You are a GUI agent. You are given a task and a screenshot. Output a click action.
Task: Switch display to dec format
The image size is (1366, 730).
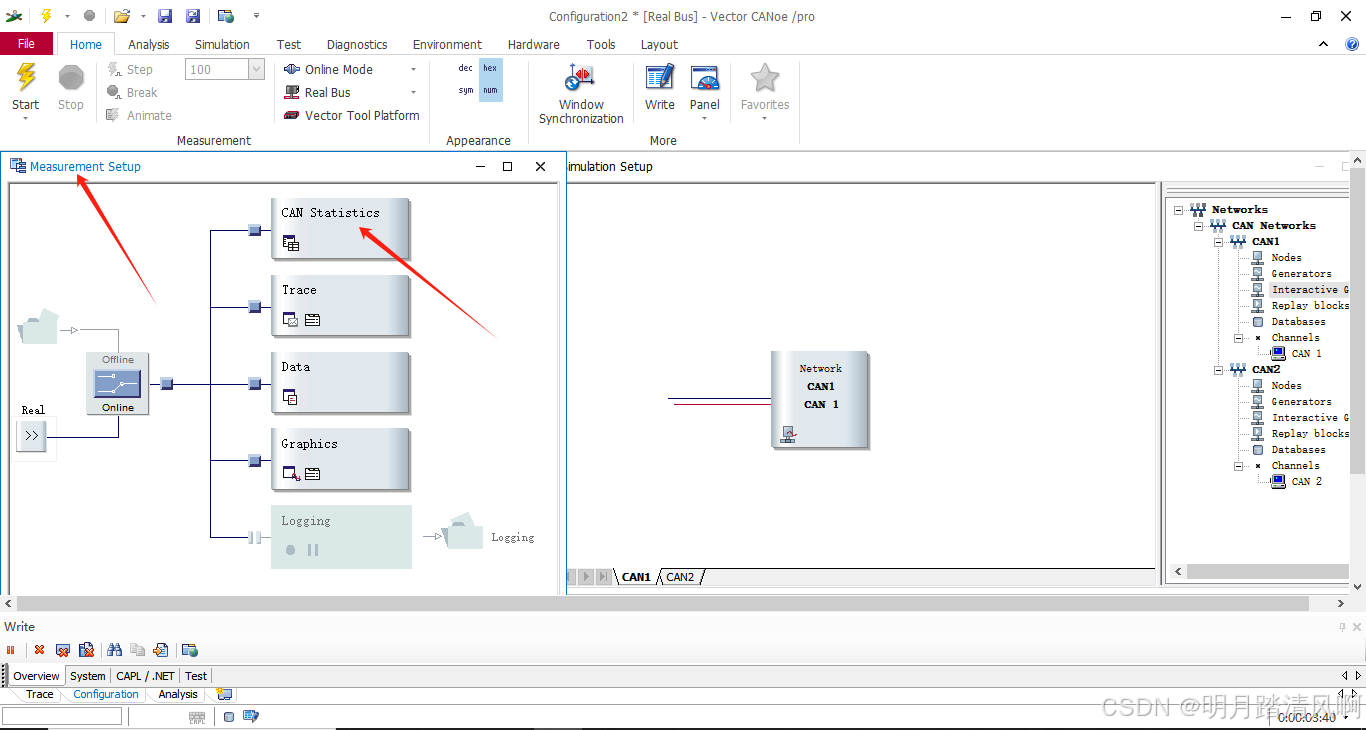click(x=466, y=68)
